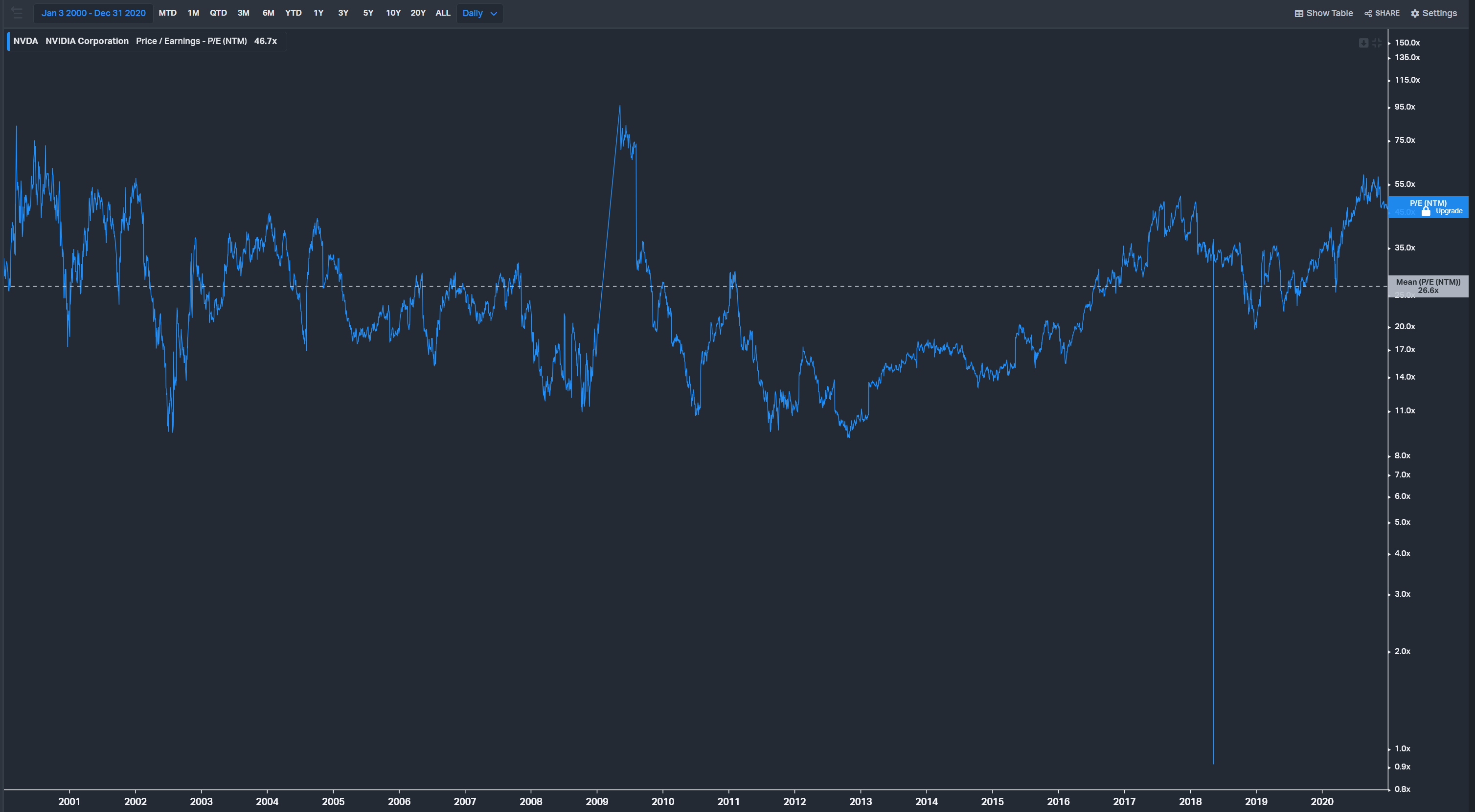This screenshot has height=812, width=1475.
Task: Choose the 6M range tab
Action: (x=268, y=13)
